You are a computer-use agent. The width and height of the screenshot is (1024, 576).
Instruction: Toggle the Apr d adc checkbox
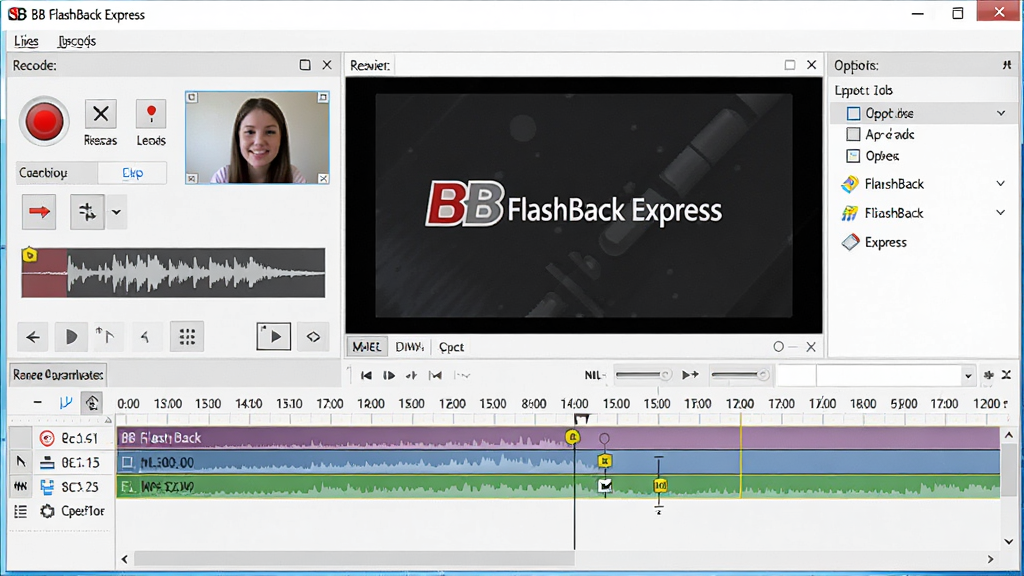pos(854,135)
